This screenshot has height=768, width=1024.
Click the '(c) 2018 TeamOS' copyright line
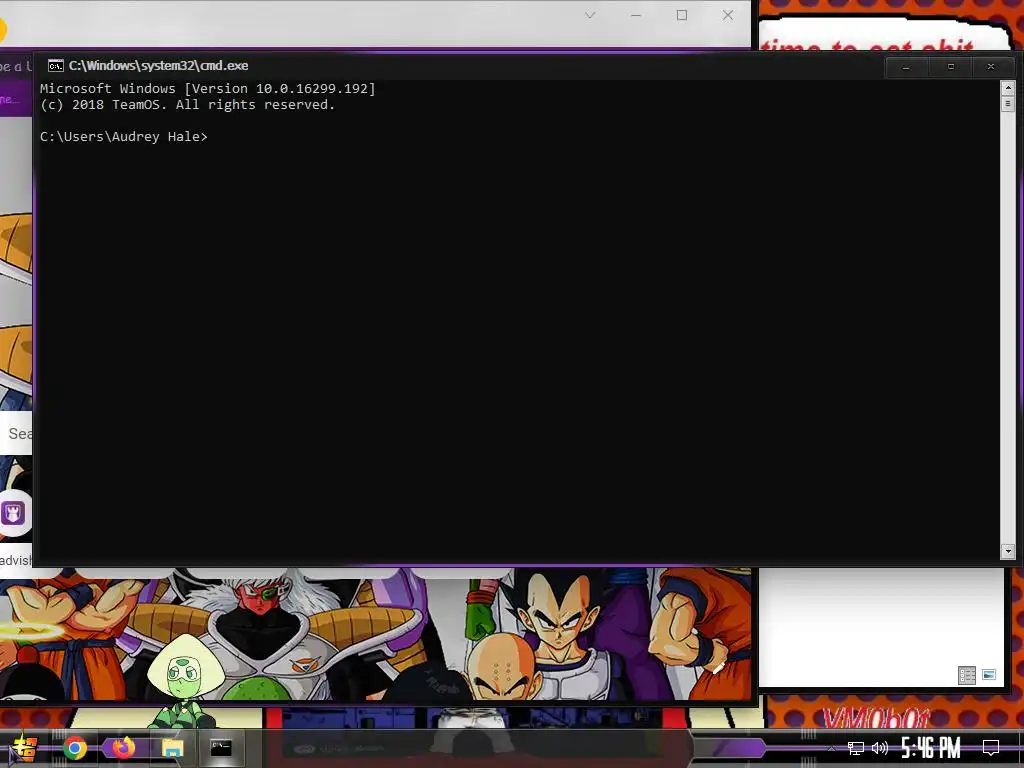187,104
